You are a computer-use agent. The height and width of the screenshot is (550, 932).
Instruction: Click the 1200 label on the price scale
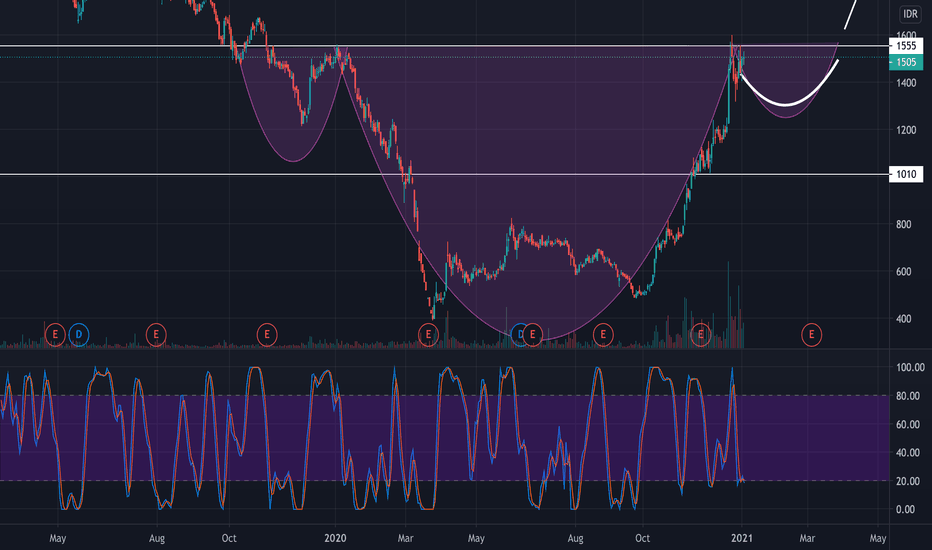tap(906, 130)
